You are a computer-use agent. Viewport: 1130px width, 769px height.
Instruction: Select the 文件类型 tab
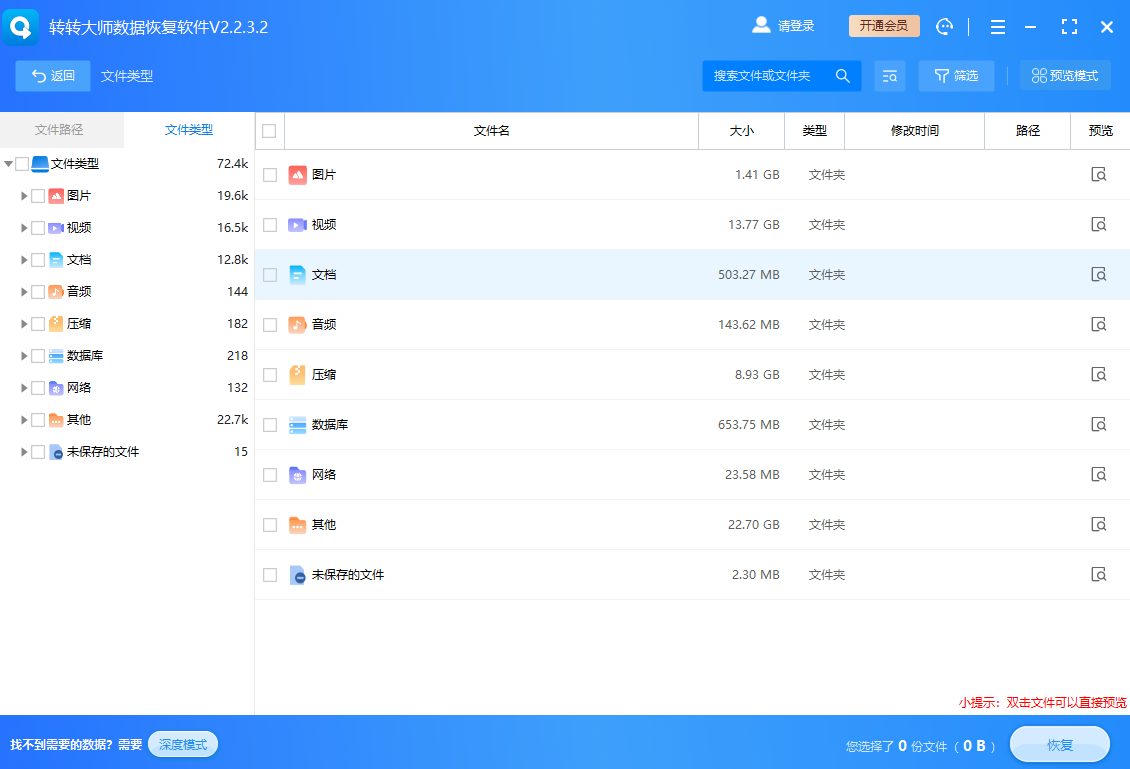coord(190,130)
